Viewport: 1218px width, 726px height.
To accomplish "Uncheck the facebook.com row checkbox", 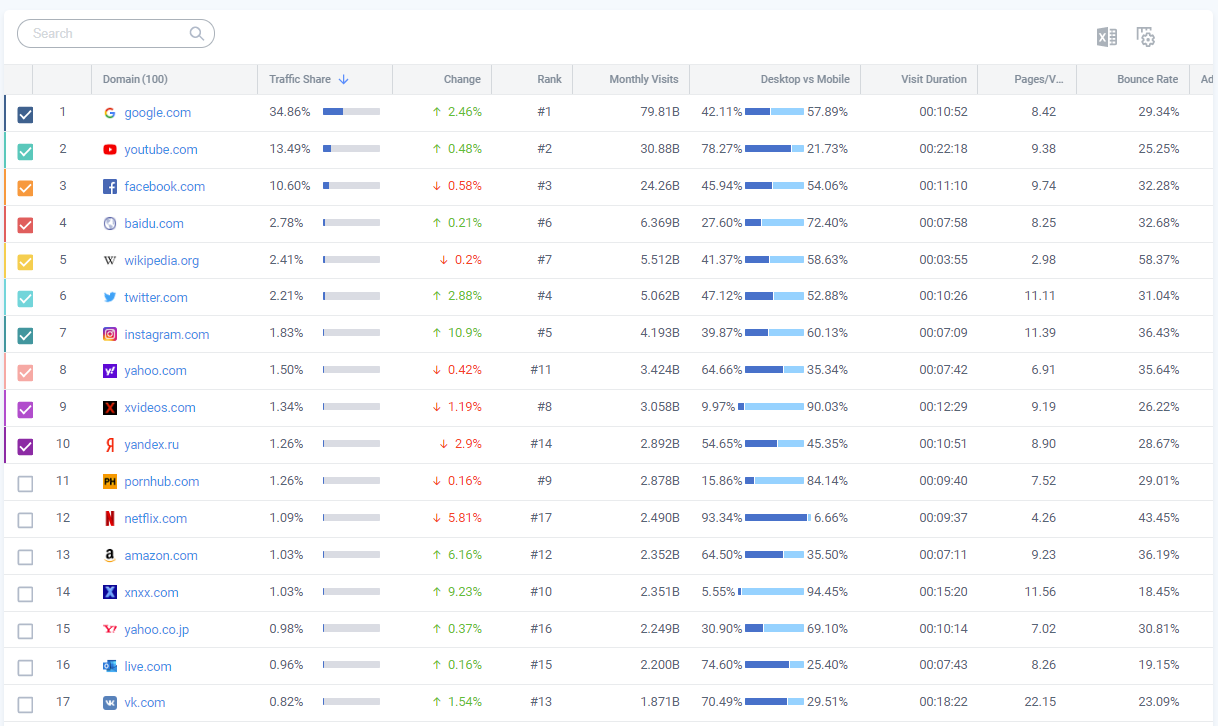I will (x=25, y=188).
